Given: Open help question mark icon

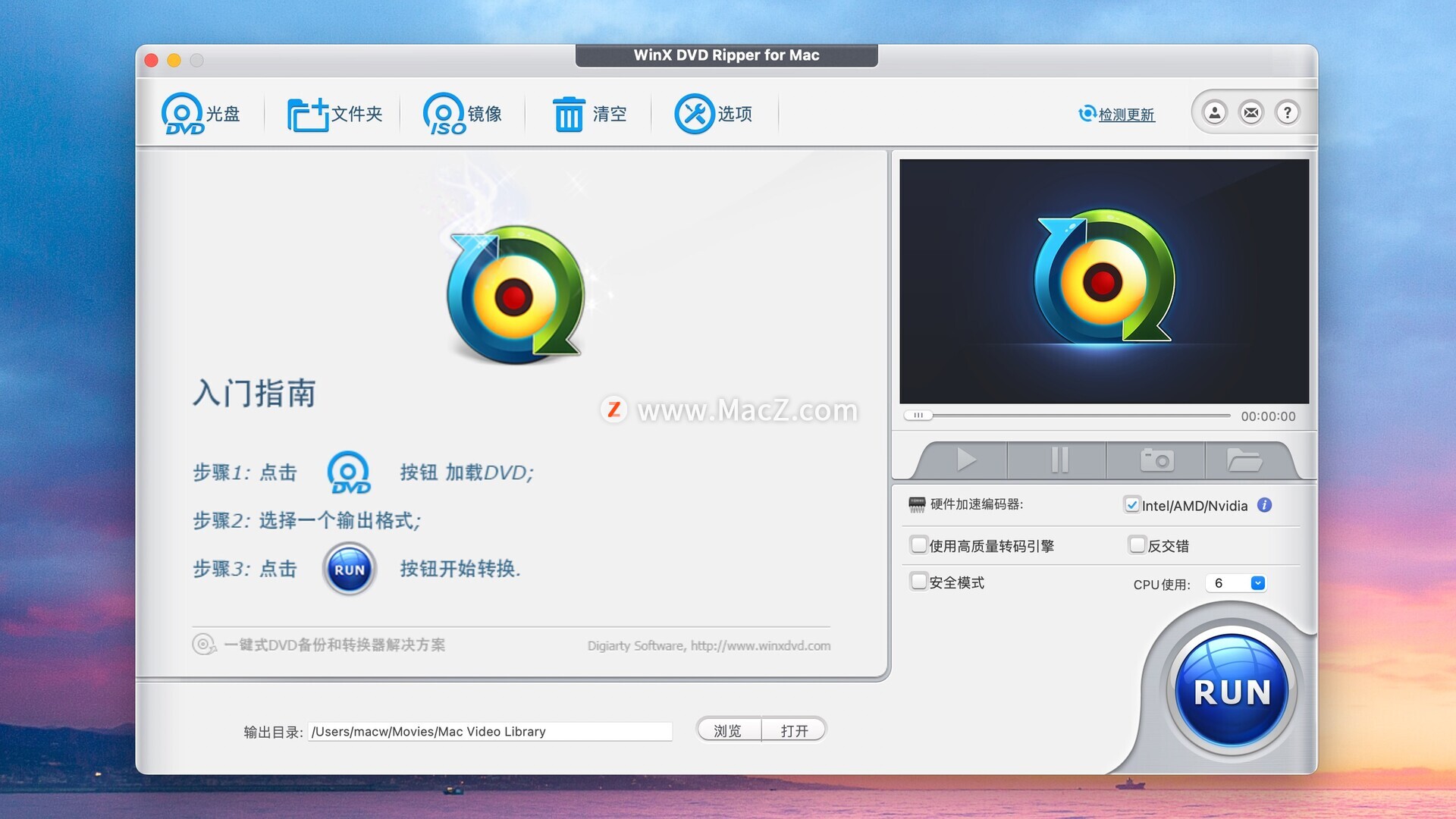Looking at the screenshot, I should (x=1287, y=113).
